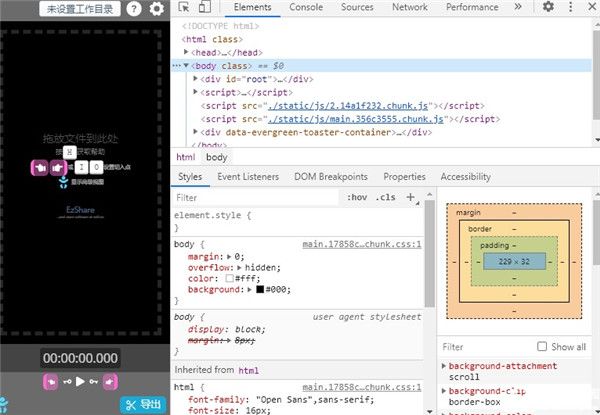Expand the background shorthand triangle

(x=249, y=290)
